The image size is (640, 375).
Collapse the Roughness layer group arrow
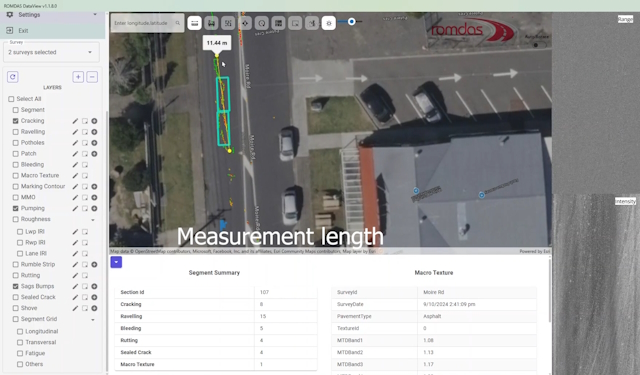click(93, 220)
